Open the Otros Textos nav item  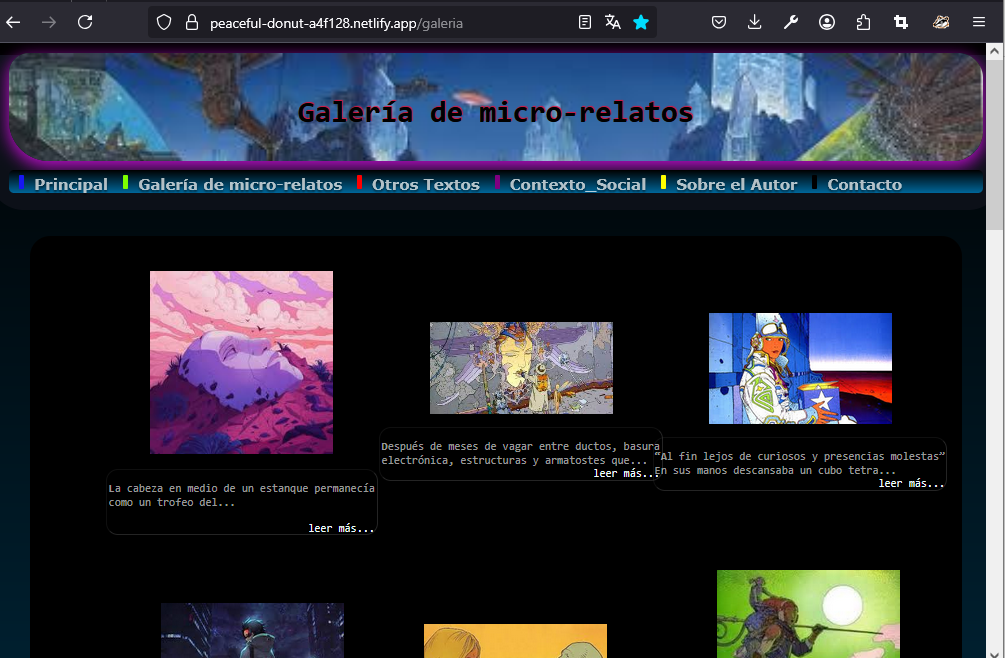point(424,184)
